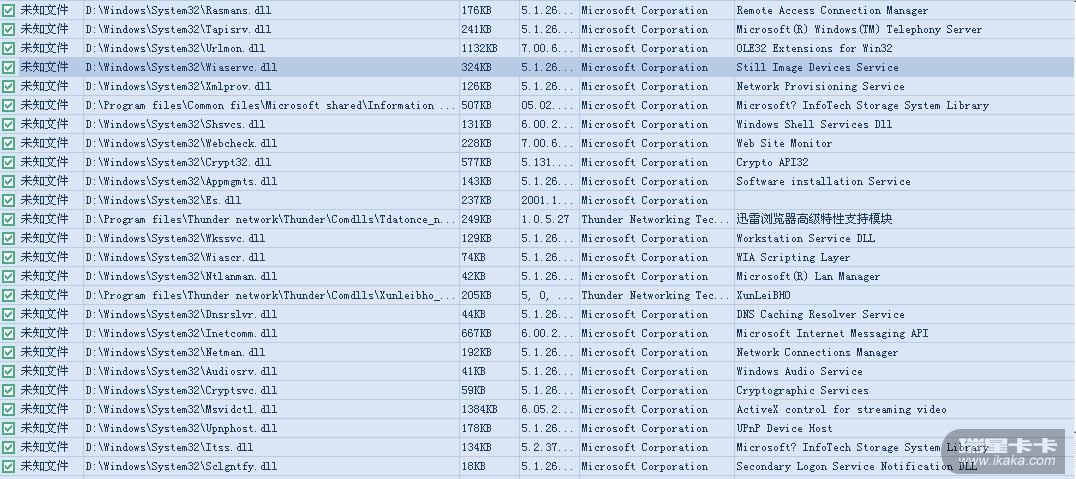Screen dimensions: 1076x479
Task: Click 'ActiveX control for streaming video' description
Action: point(841,409)
